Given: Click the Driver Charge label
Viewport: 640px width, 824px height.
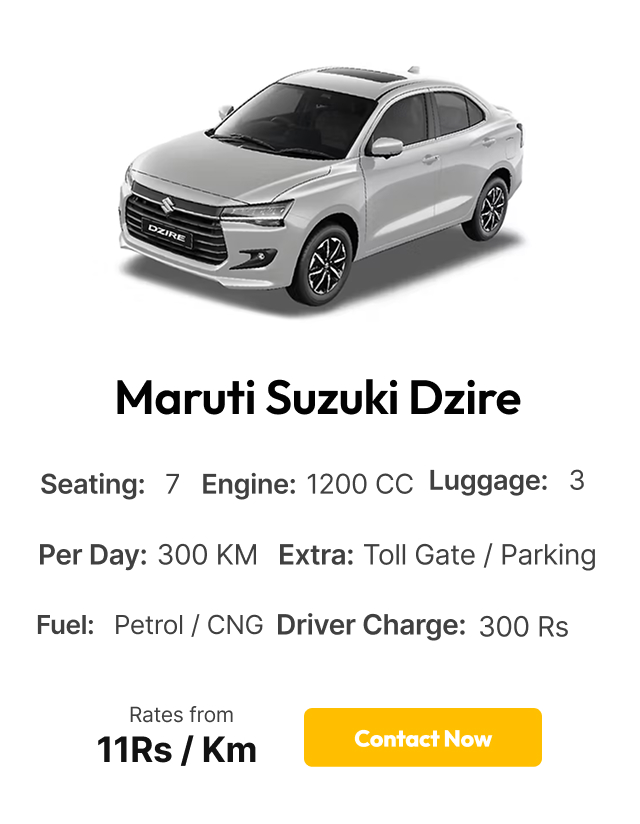Looking at the screenshot, I should [371, 625].
